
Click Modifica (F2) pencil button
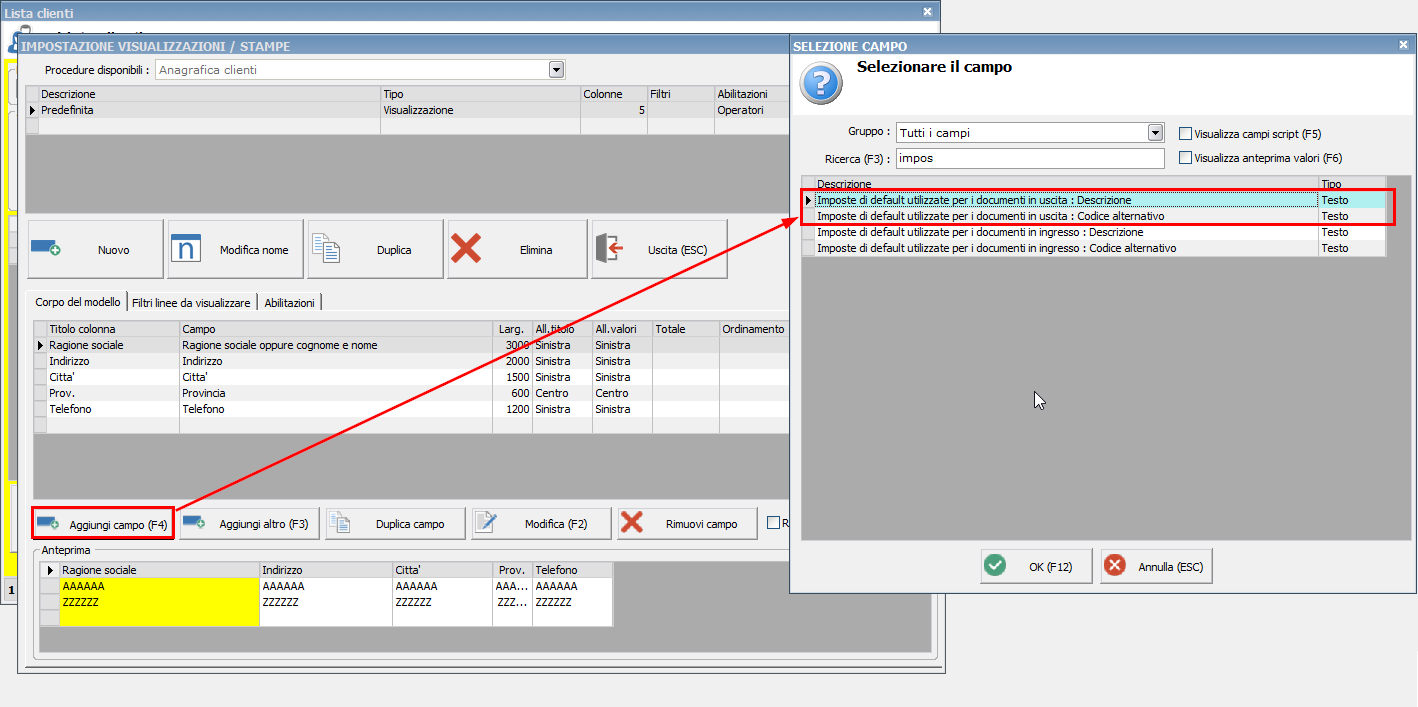point(542,524)
